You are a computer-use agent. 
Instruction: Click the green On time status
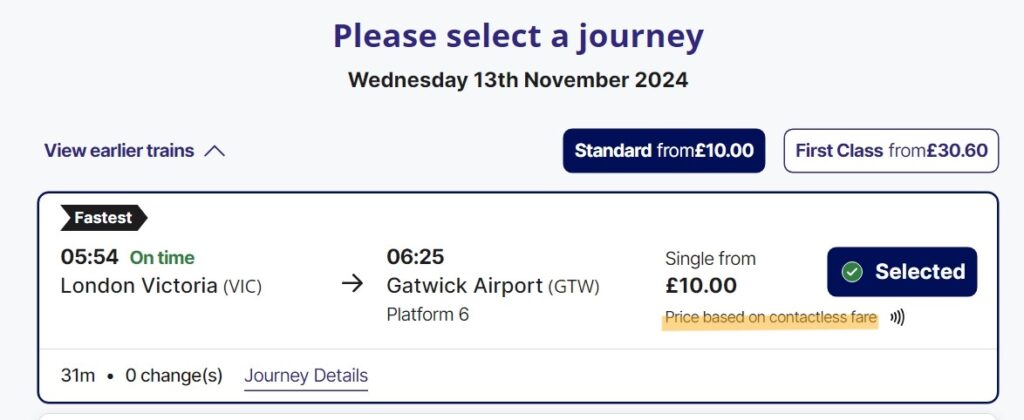click(x=162, y=258)
